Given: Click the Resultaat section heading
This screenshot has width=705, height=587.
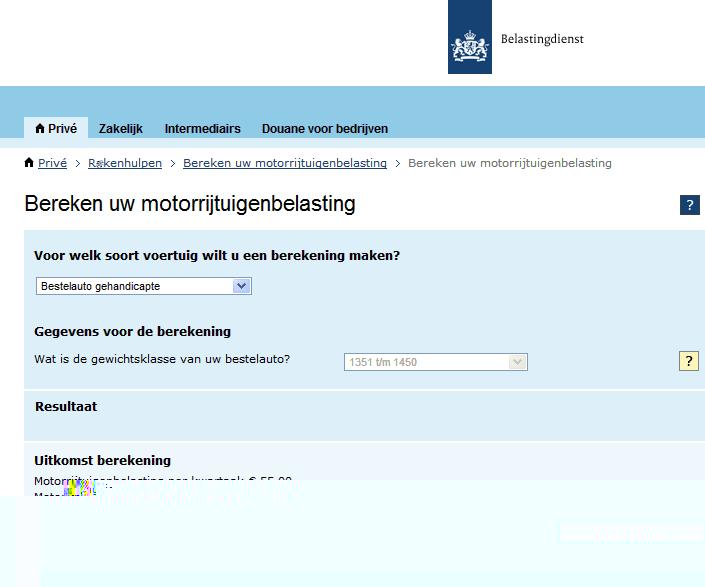Looking at the screenshot, I should pyautogui.click(x=66, y=406).
